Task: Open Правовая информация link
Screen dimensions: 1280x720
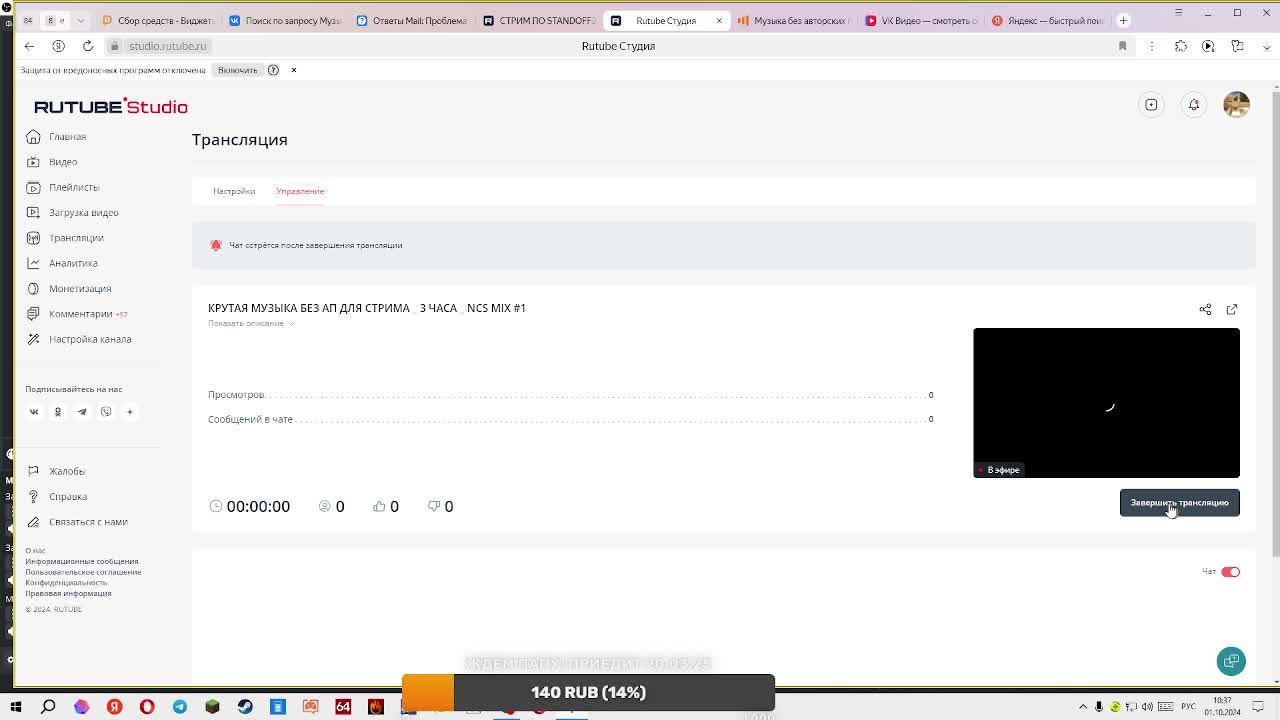Action: coord(68,594)
